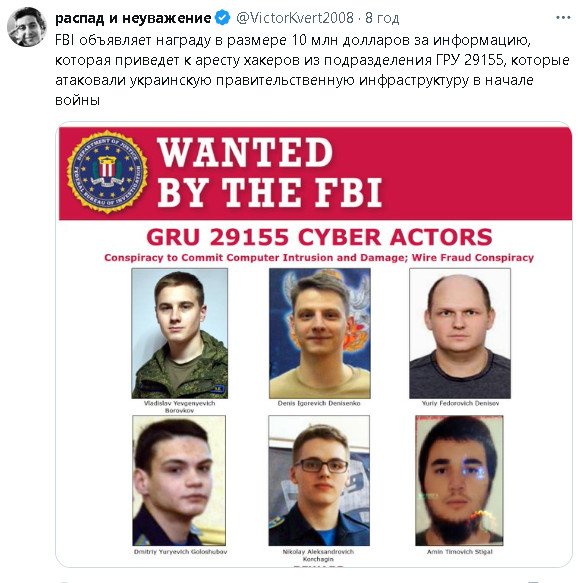The image size is (582, 583).
Task: Click the '8 год' timestamp
Action: [x=382, y=18]
